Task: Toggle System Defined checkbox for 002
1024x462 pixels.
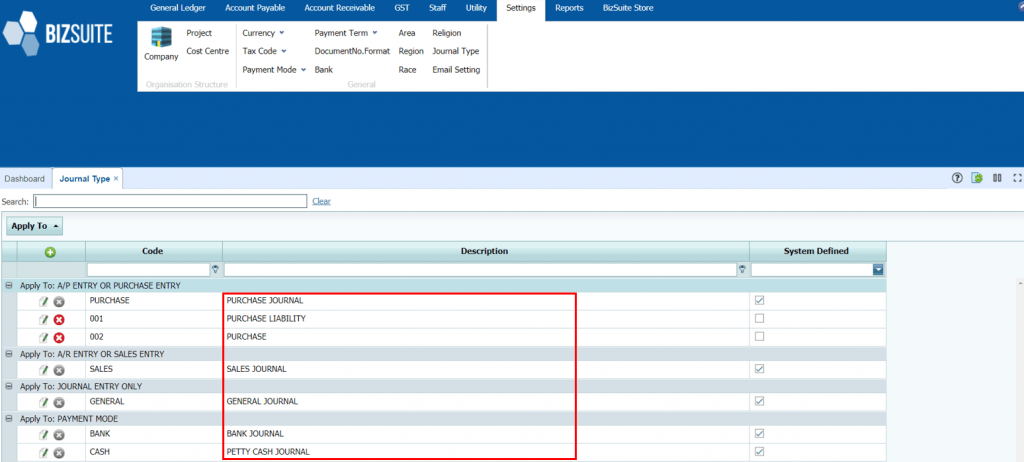Action: (x=759, y=337)
